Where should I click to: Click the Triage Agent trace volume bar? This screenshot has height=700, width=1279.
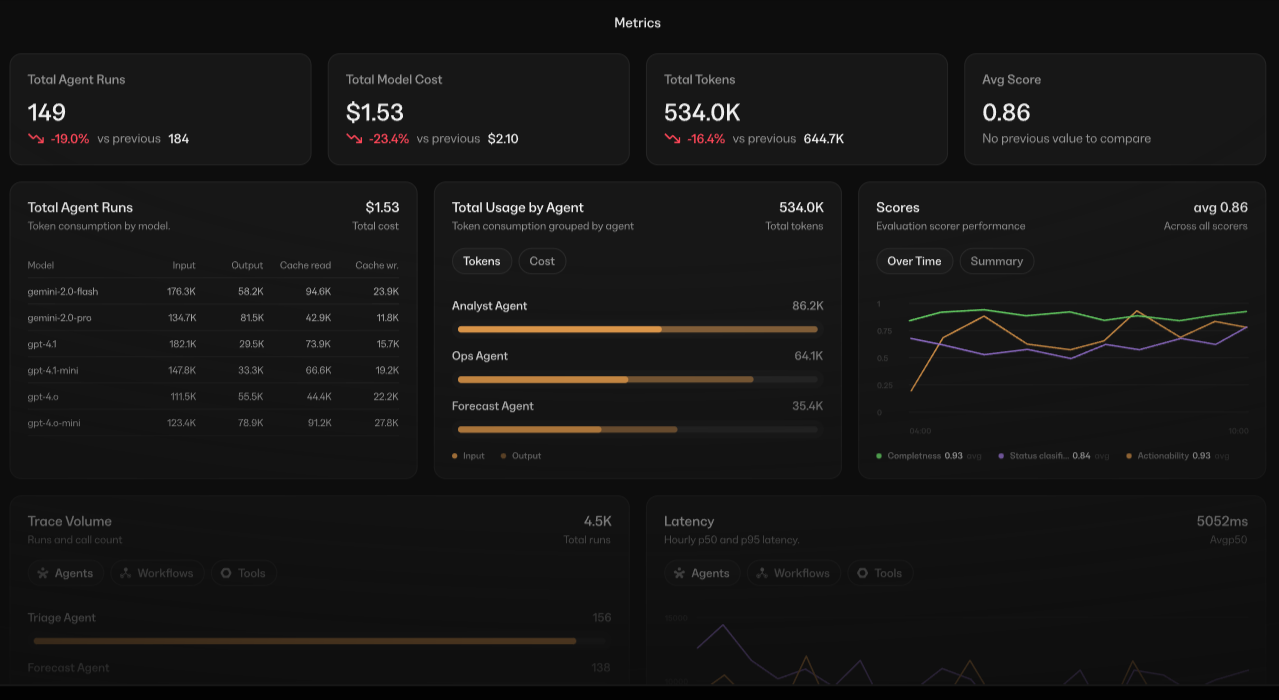click(320, 641)
